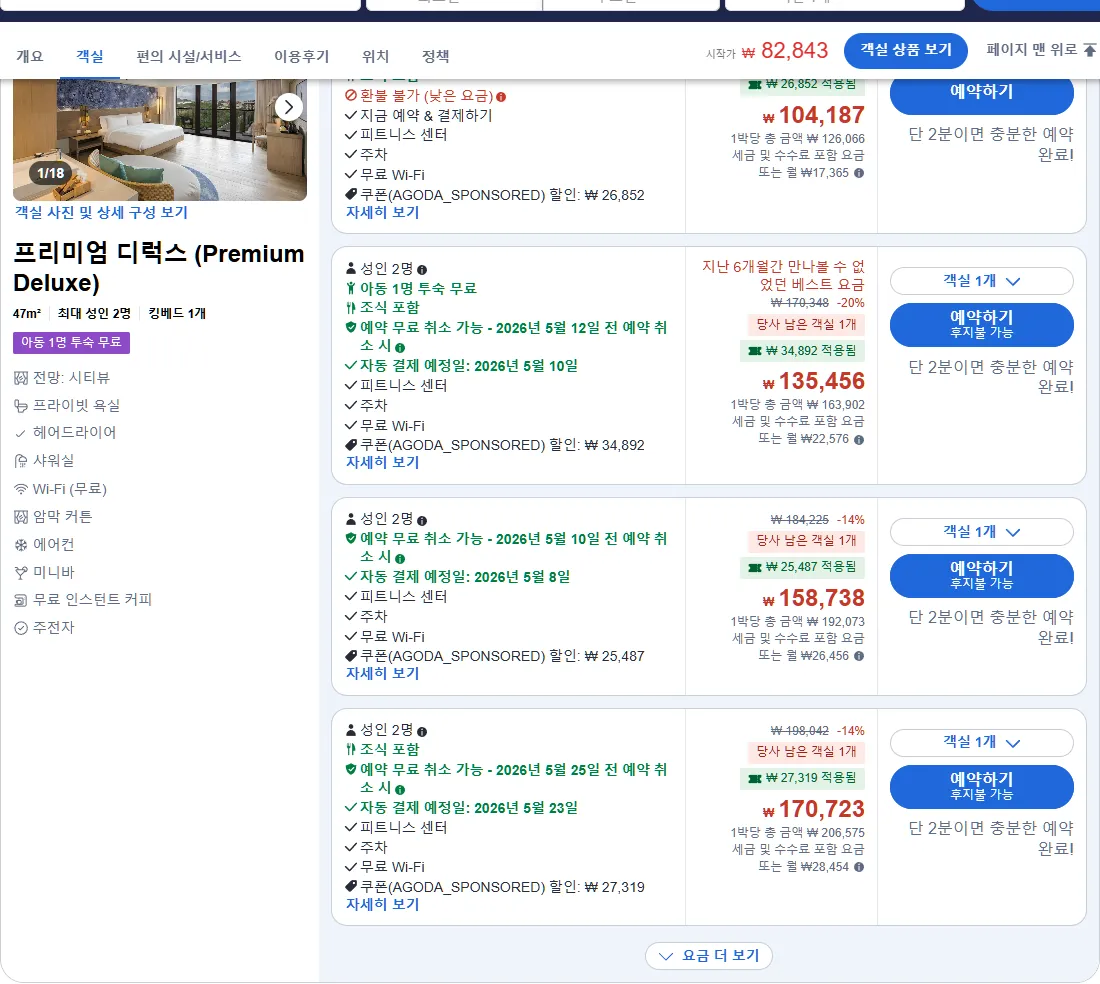This screenshot has width=1100, height=984.
Task: Click the child icon by 아동 1명 투숙 무료
Action: pyautogui.click(x=351, y=288)
